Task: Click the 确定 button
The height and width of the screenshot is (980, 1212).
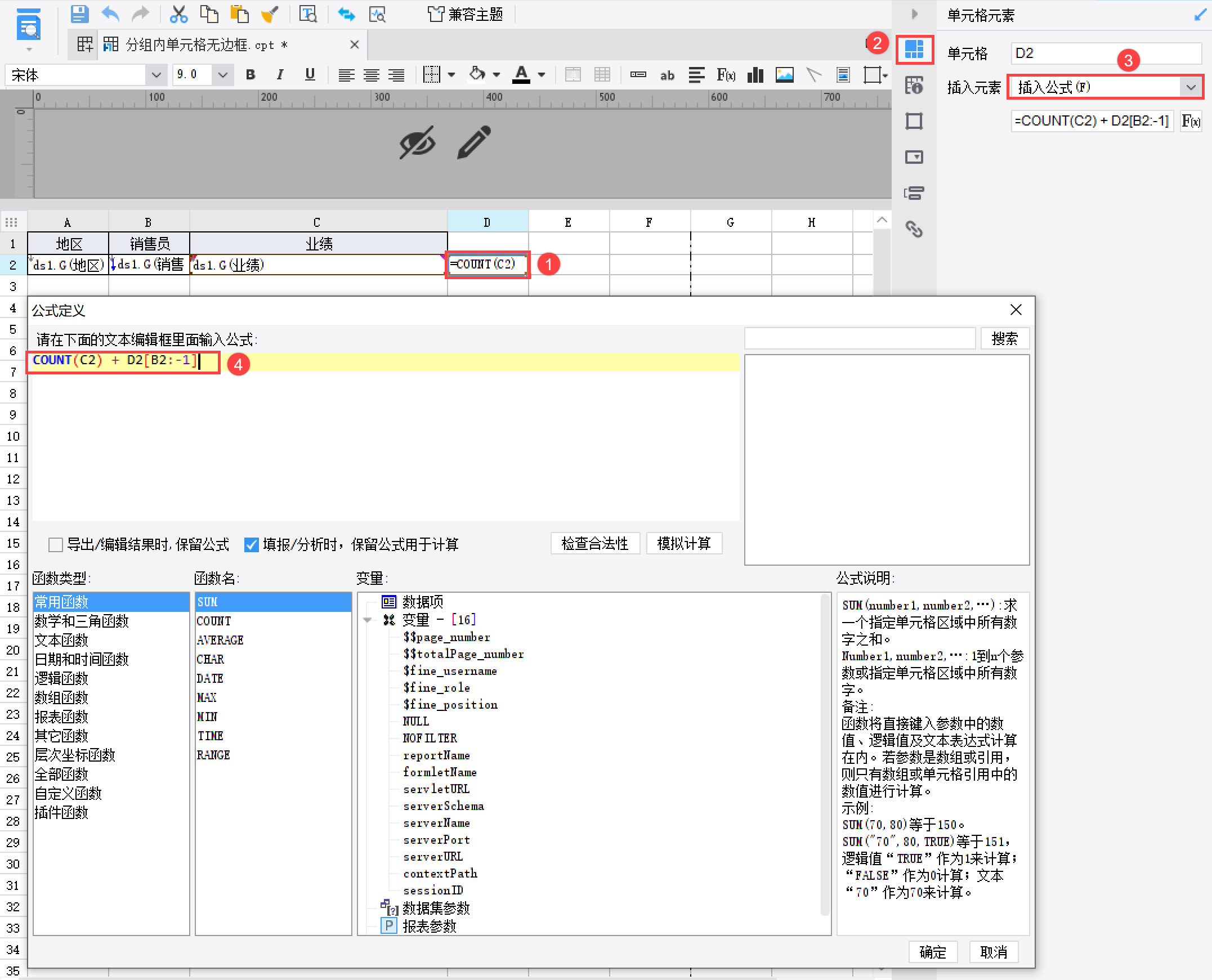Action: coord(933,952)
